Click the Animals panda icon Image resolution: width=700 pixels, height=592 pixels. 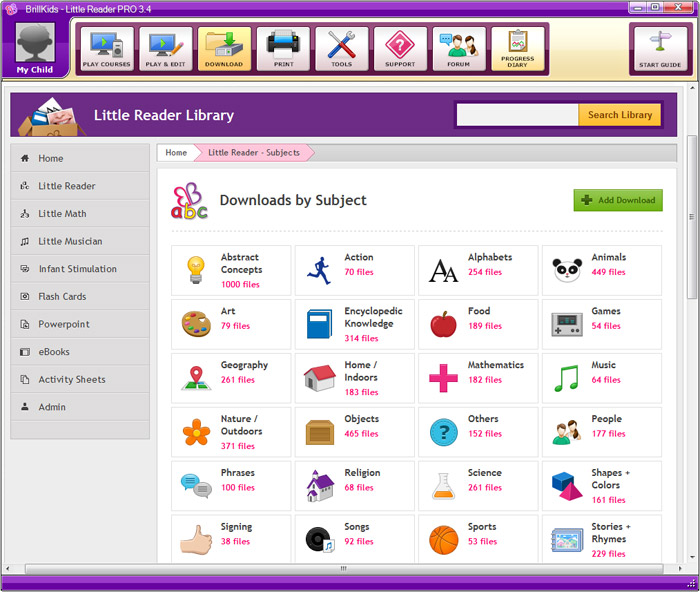click(x=567, y=270)
